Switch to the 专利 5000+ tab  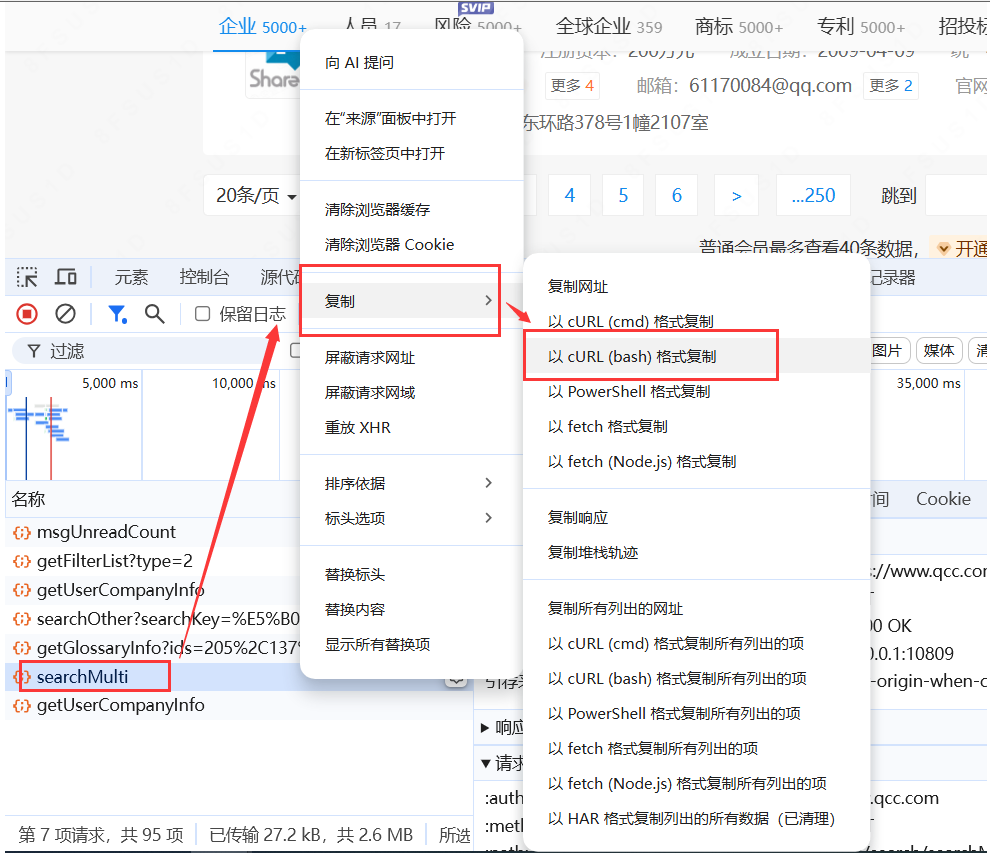tap(861, 27)
